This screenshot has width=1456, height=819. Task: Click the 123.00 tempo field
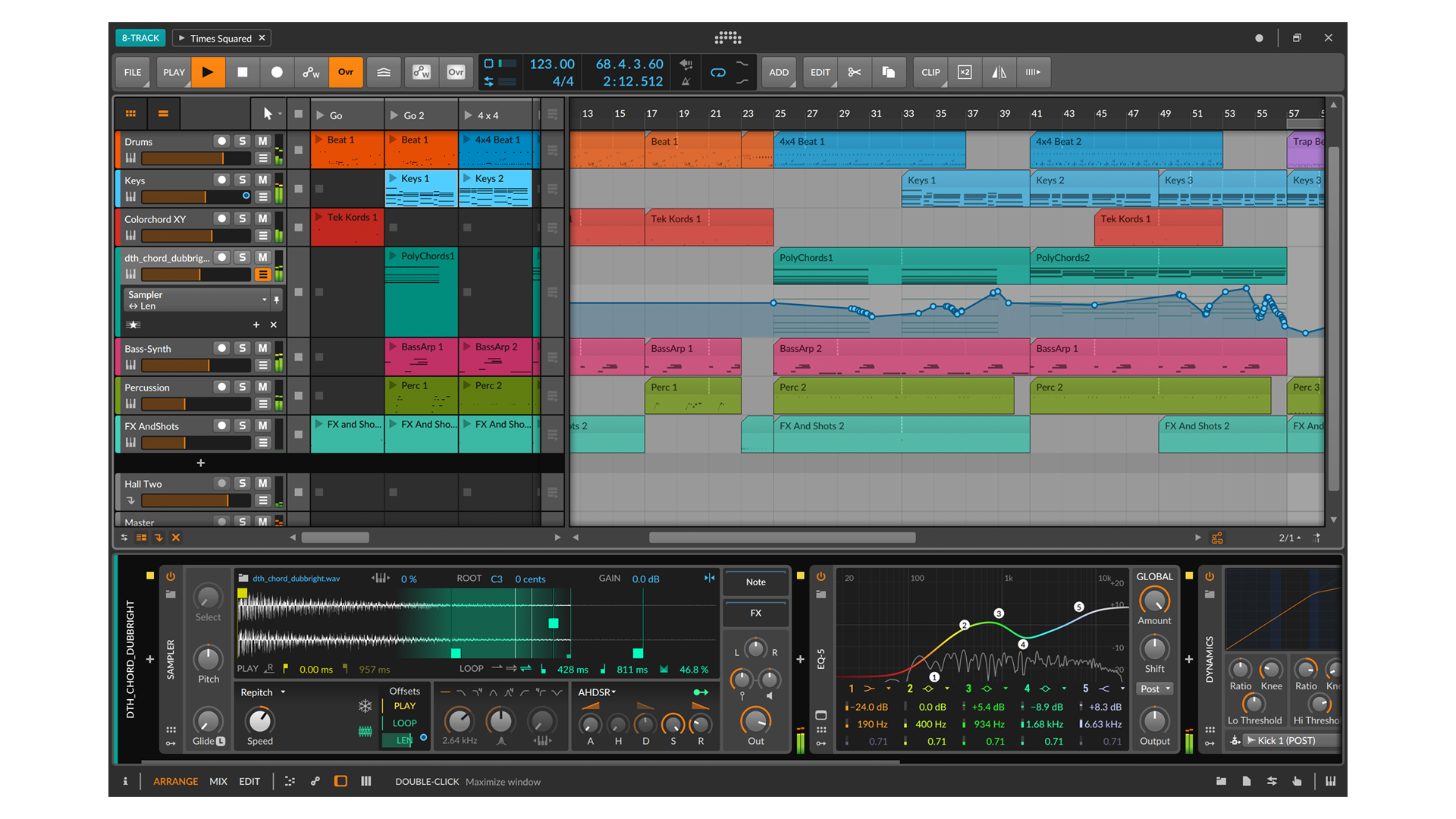point(552,64)
